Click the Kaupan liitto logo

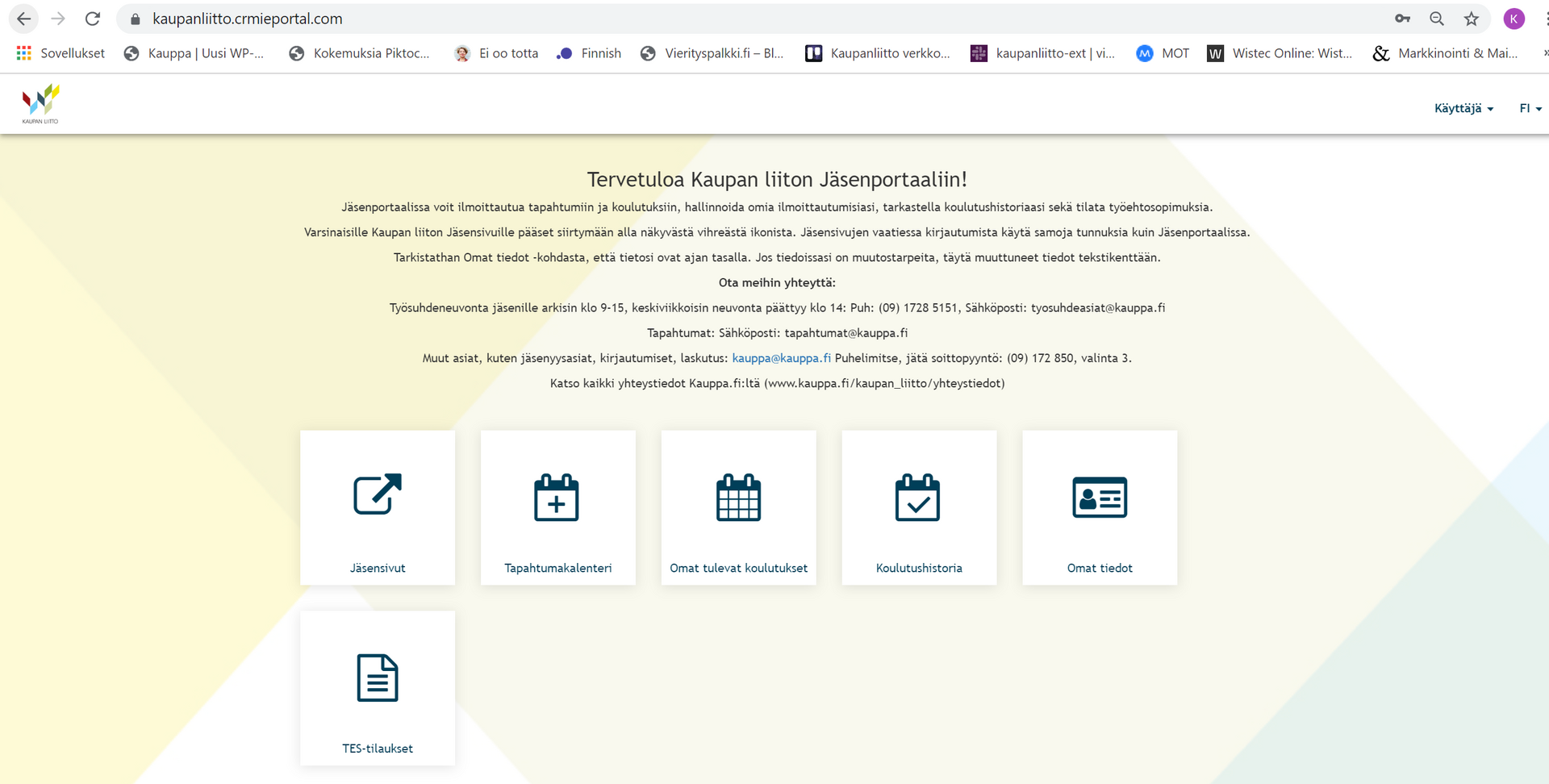click(40, 104)
